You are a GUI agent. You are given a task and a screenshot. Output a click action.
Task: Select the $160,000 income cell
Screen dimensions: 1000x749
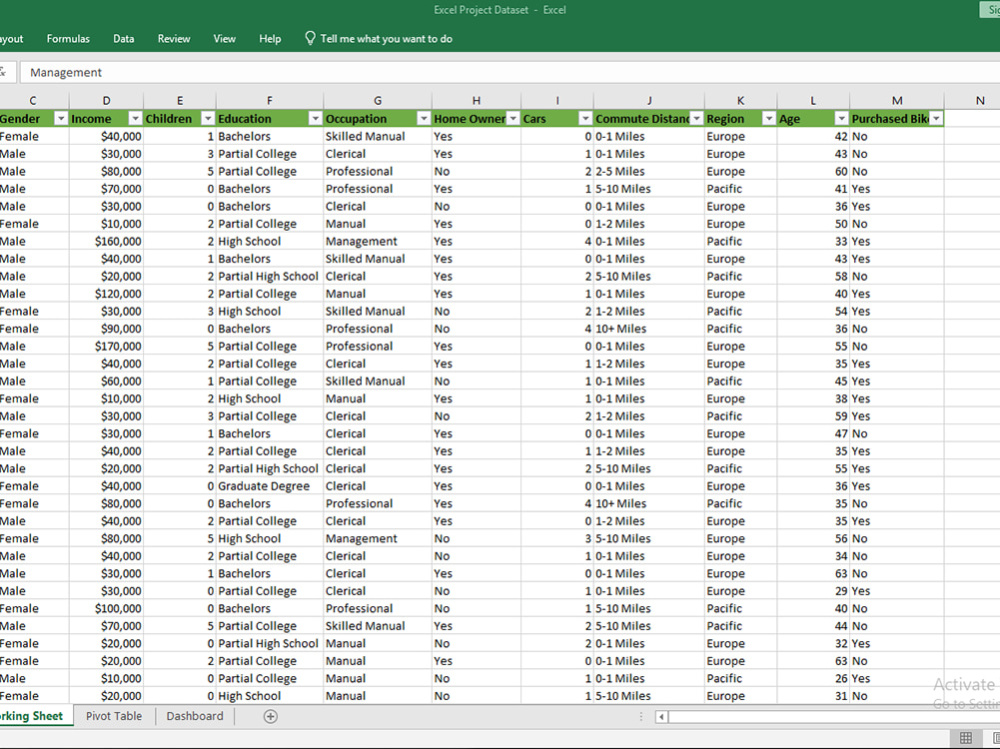click(x=107, y=241)
